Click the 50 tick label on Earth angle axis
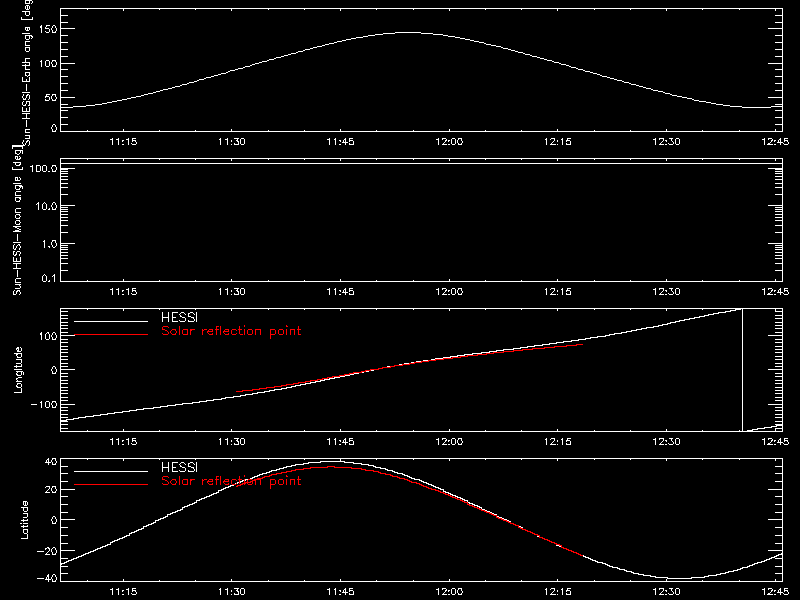The height and width of the screenshot is (600, 800). tap(51, 97)
